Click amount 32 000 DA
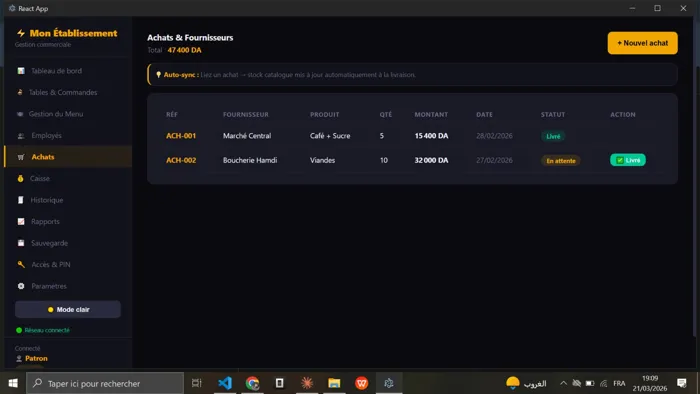 click(431, 160)
